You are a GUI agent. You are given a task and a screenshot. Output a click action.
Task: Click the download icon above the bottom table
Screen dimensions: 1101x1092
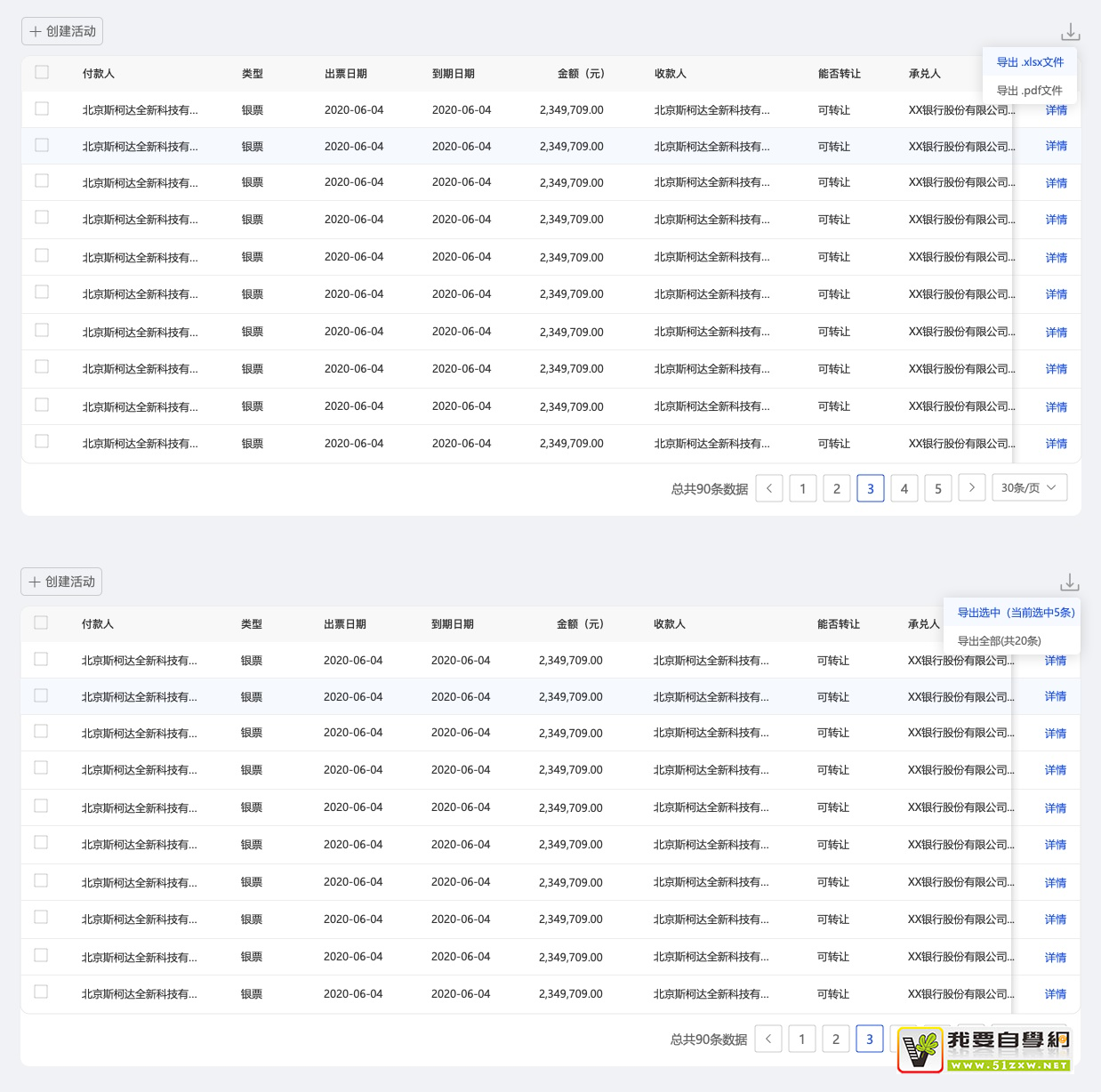coord(1069,582)
